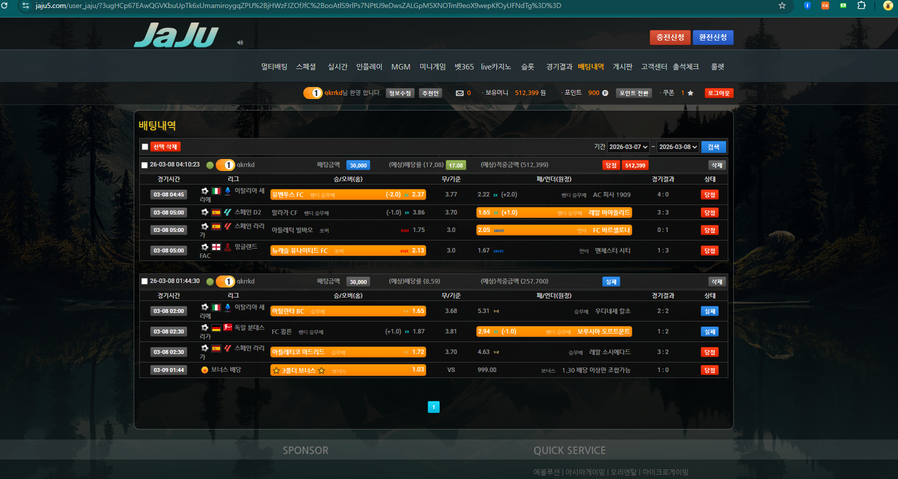The image size is (898, 479).
Task: Open the 스포츠 navigation menu
Action: 305,67
